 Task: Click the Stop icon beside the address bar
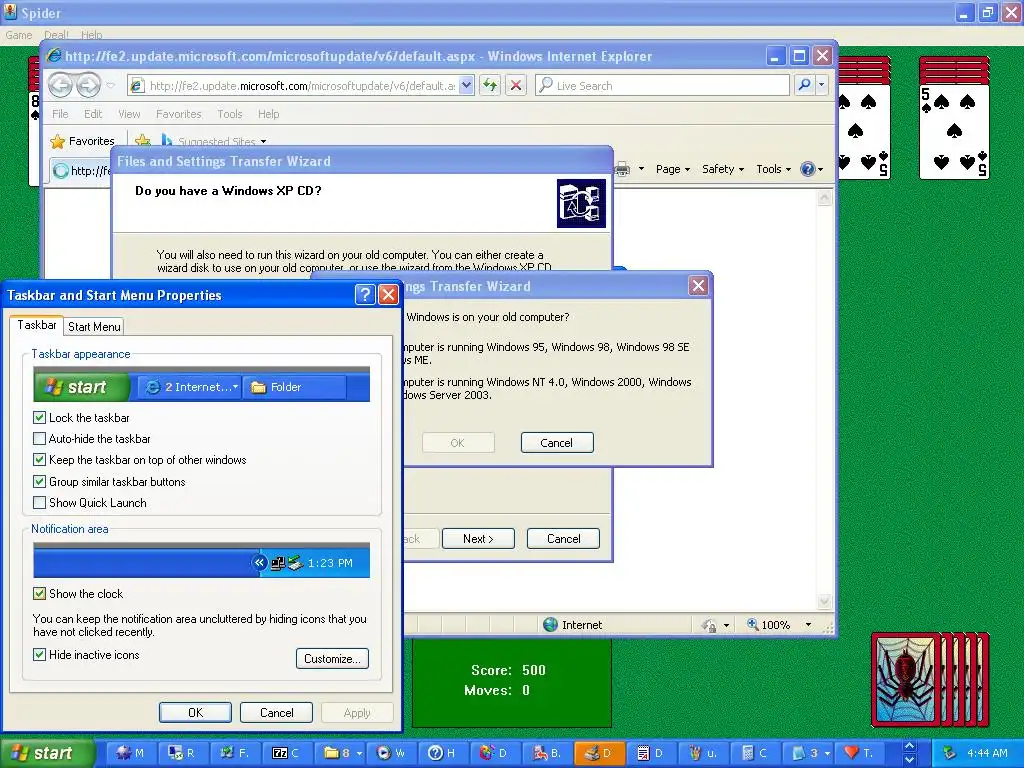pyautogui.click(x=516, y=85)
